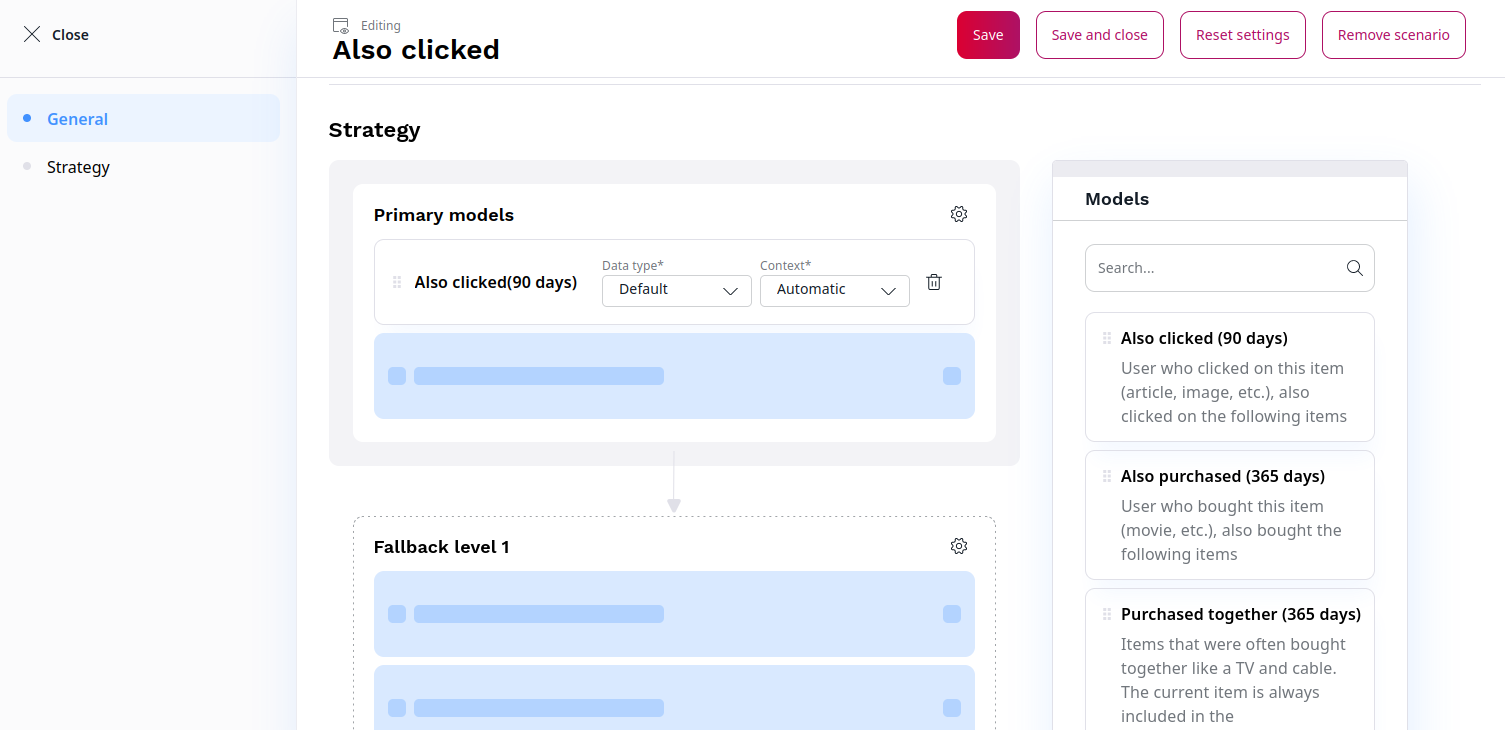Expand the Context dropdown set to Automatic
Image resolution: width=1505 pixels, height=730 pixels.
[834, 290]
